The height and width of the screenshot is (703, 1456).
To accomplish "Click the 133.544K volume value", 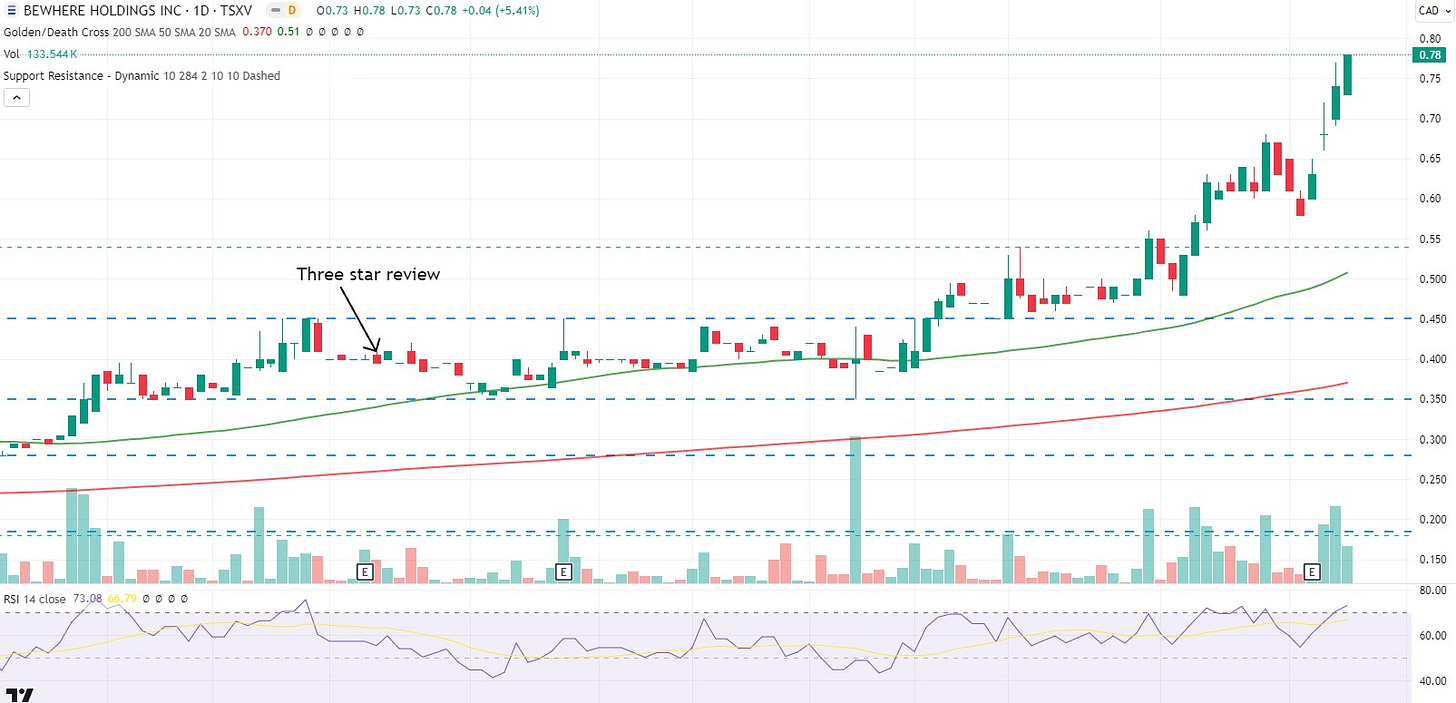I will [x=54, y=54].
